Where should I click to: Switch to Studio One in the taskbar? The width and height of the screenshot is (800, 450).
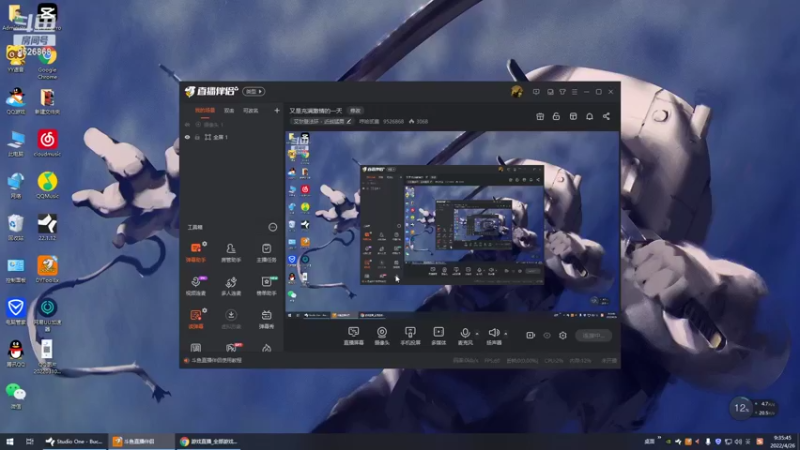click(x=74, y=441)
